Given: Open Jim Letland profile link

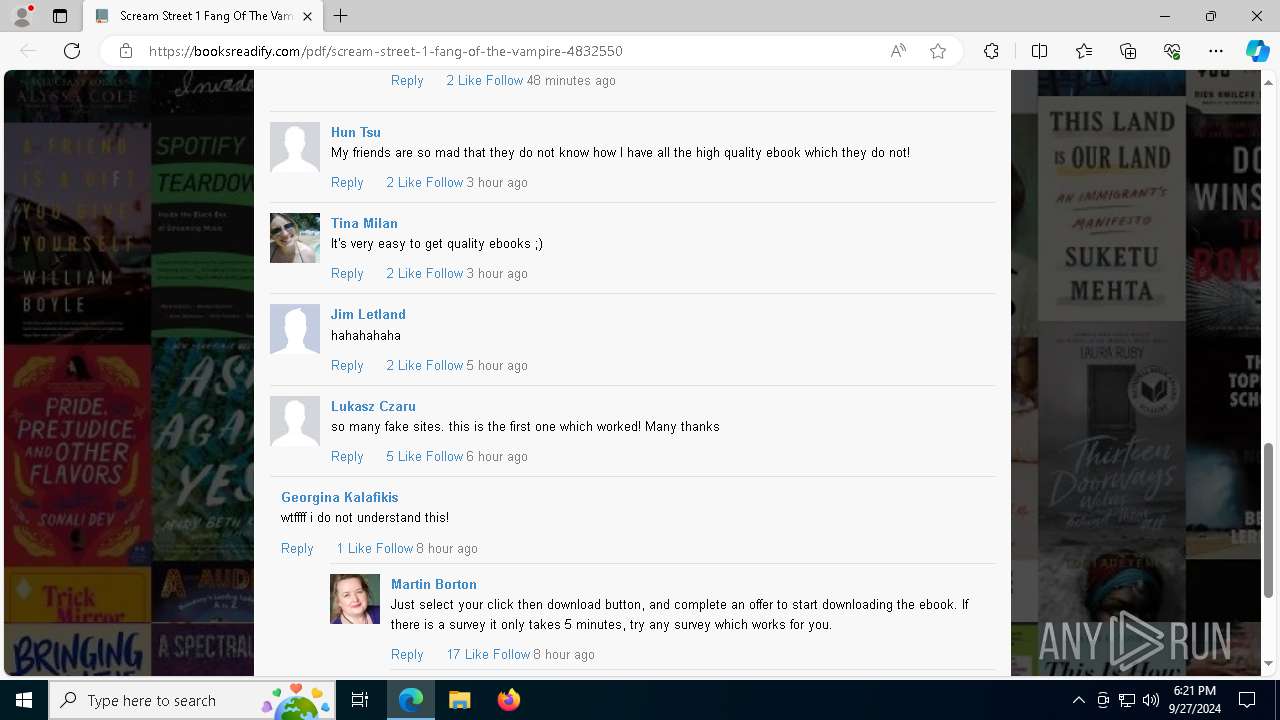Looking at the screenshot, I should (x=368, y=314).
